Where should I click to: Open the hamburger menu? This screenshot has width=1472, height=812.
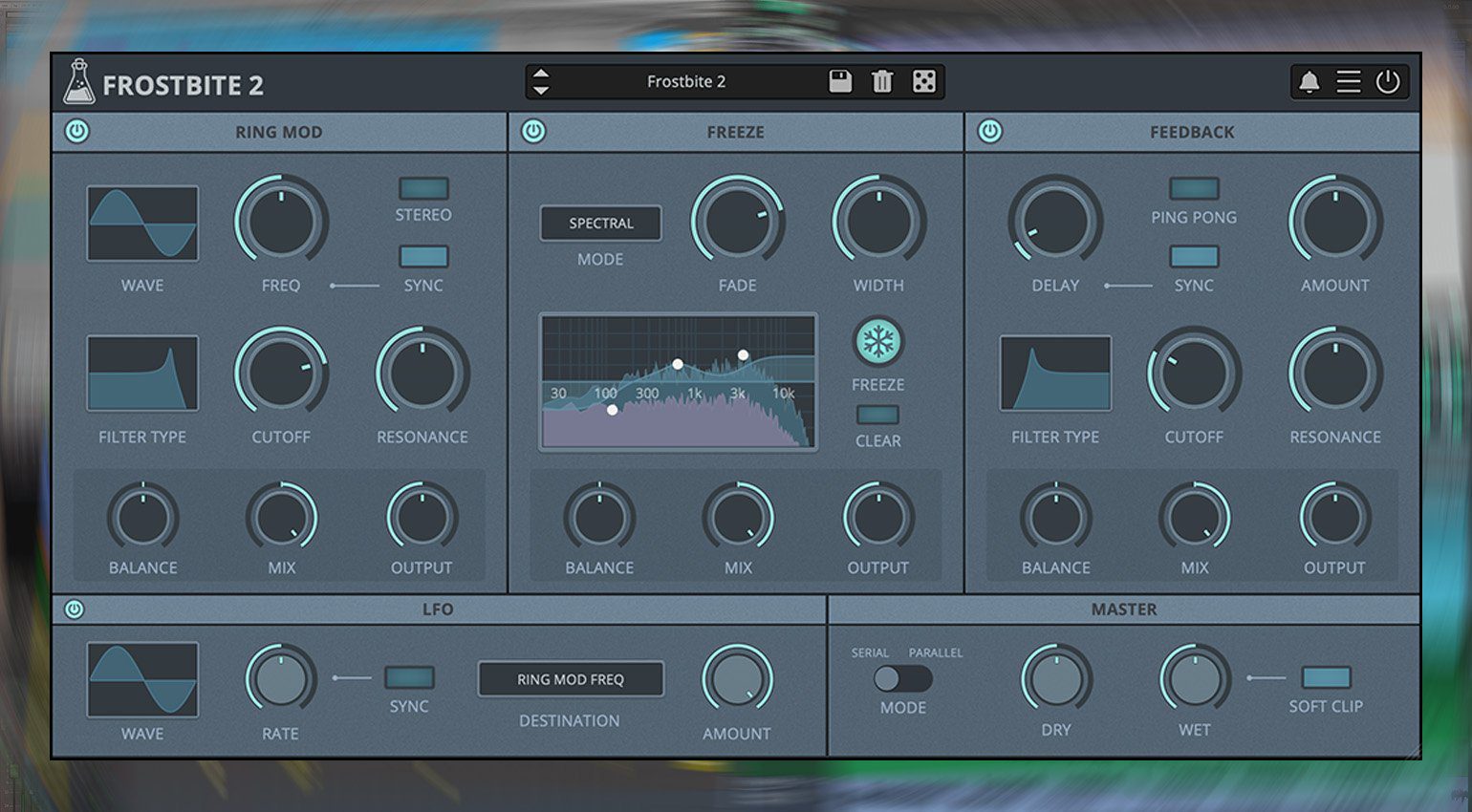pyautogui.click(x=1348, y=82)
